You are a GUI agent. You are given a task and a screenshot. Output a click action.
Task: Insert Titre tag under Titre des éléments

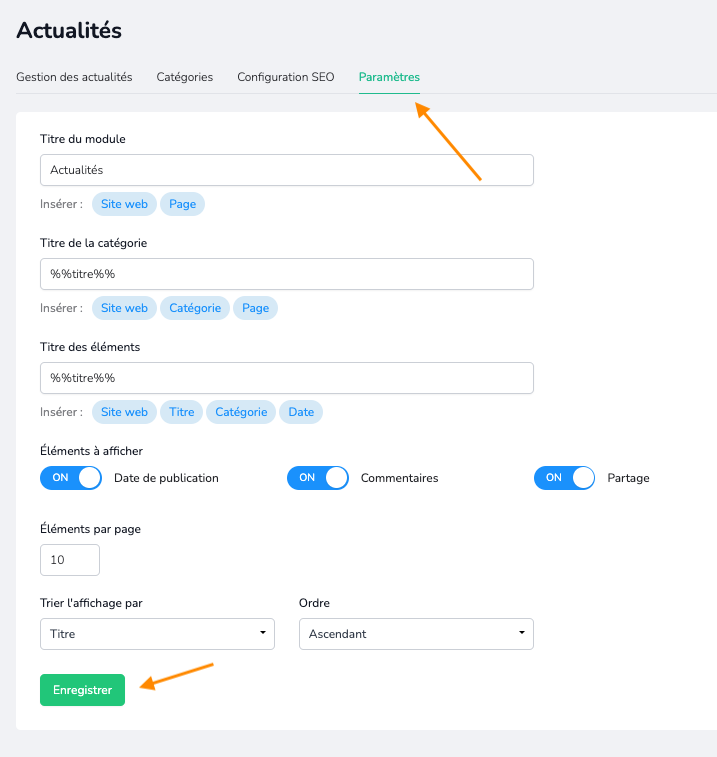pyautogui.click(x=182, y=412)
